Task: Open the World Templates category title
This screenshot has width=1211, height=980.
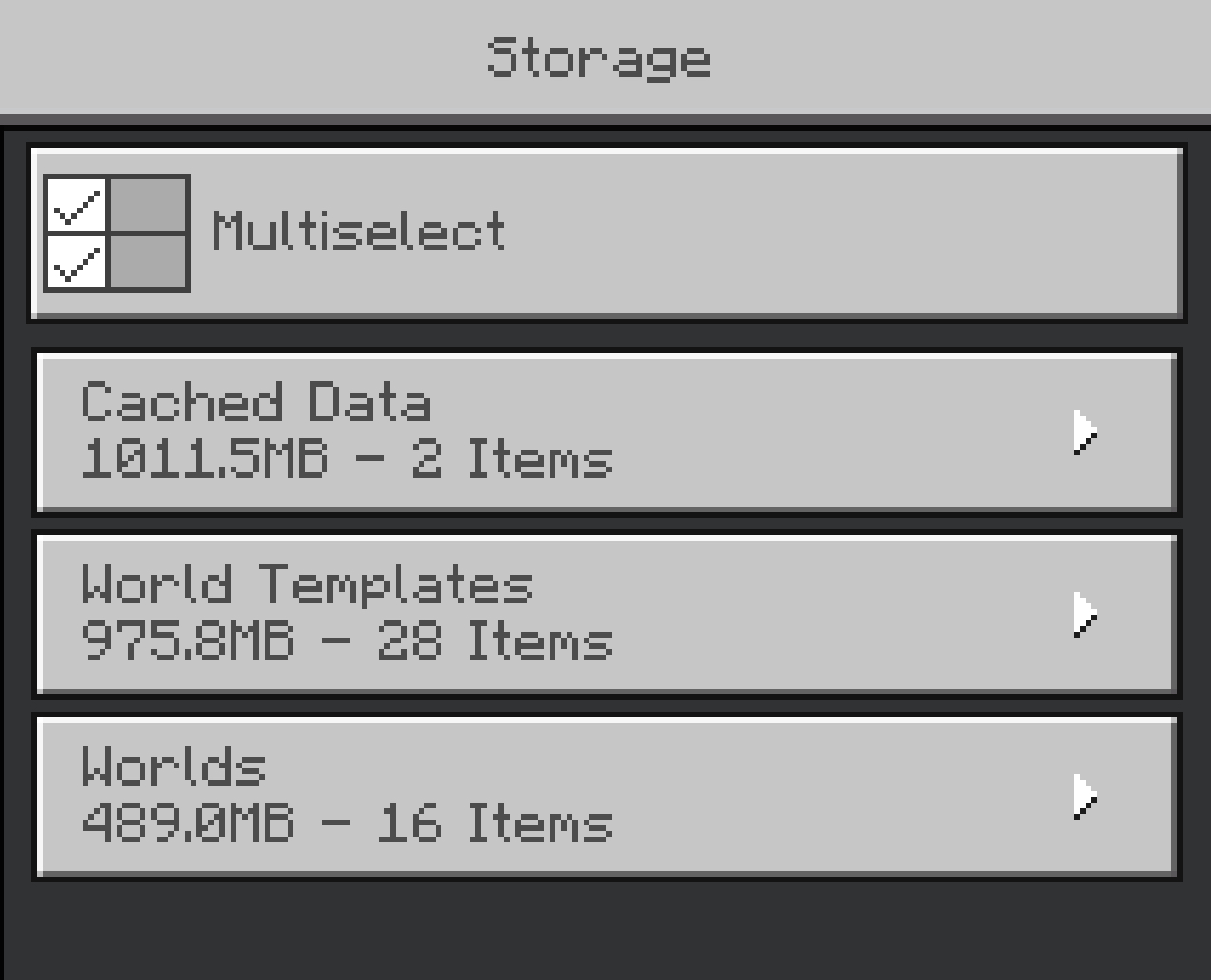Action: point(307,584)
